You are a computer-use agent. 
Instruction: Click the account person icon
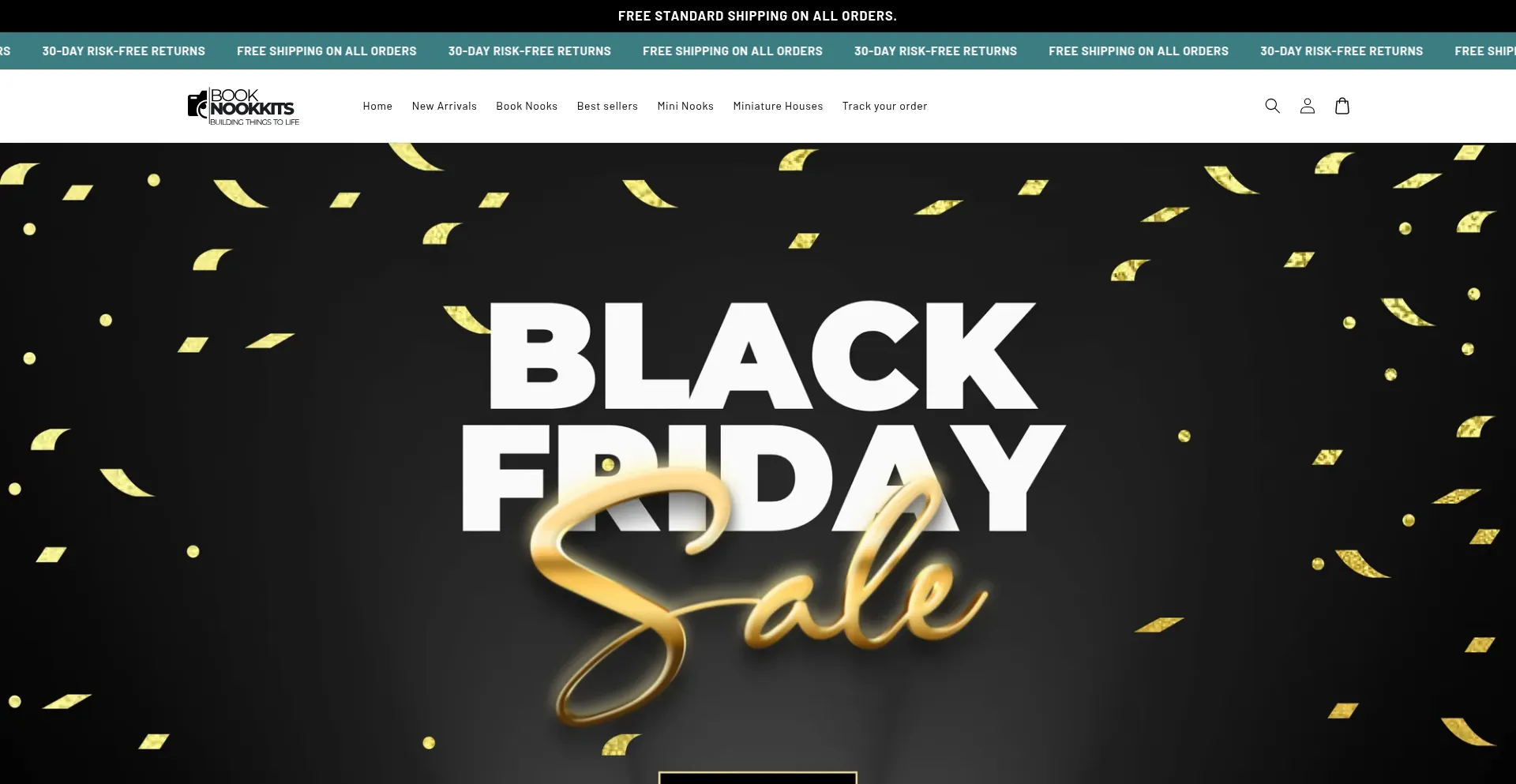1307,106
